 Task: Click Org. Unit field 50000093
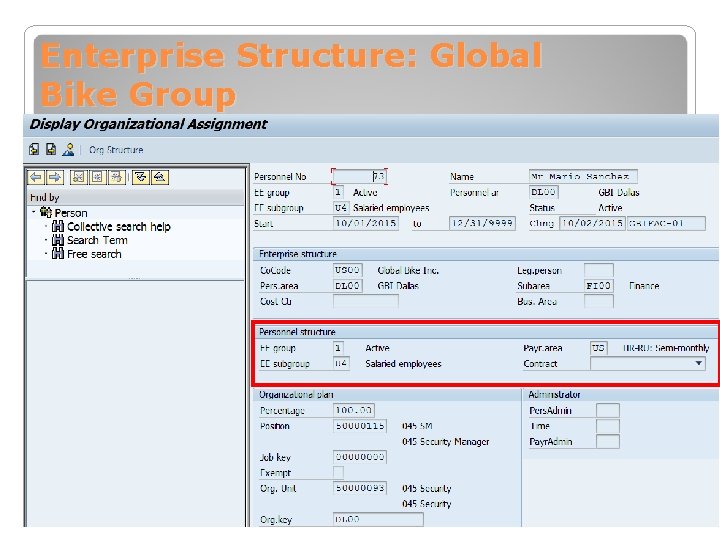(x=360, y=488)
